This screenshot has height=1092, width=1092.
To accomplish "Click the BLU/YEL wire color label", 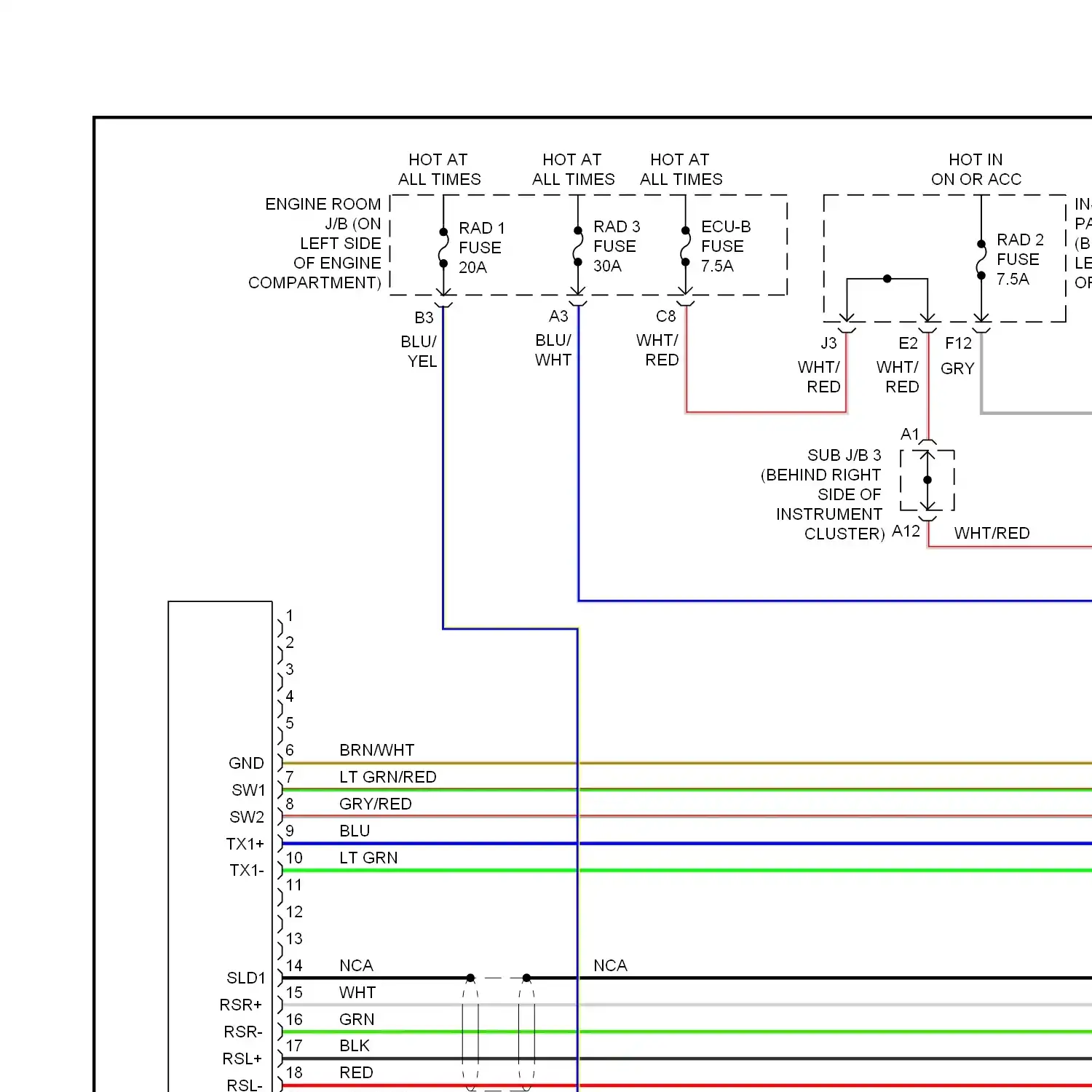I will 419,352.
